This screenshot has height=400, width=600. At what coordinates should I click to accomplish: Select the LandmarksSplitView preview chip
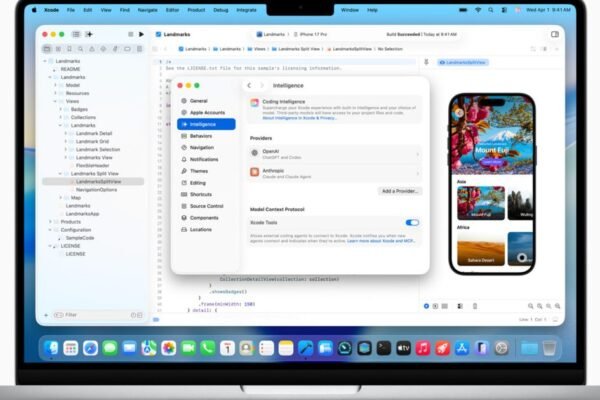[463, 62]
